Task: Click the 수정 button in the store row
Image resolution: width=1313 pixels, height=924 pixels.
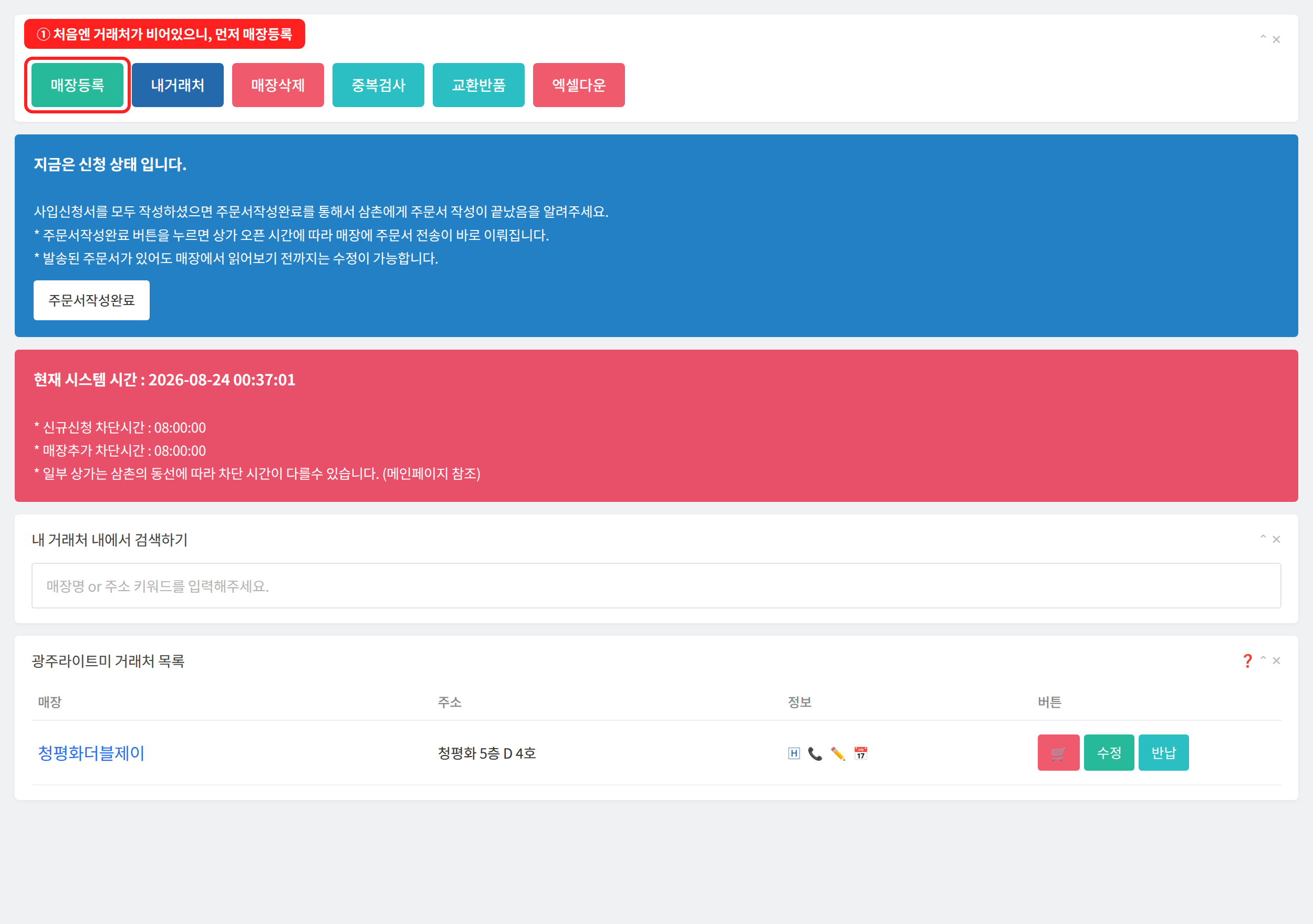Action: pyautogui.click(x=1109, y=752)
